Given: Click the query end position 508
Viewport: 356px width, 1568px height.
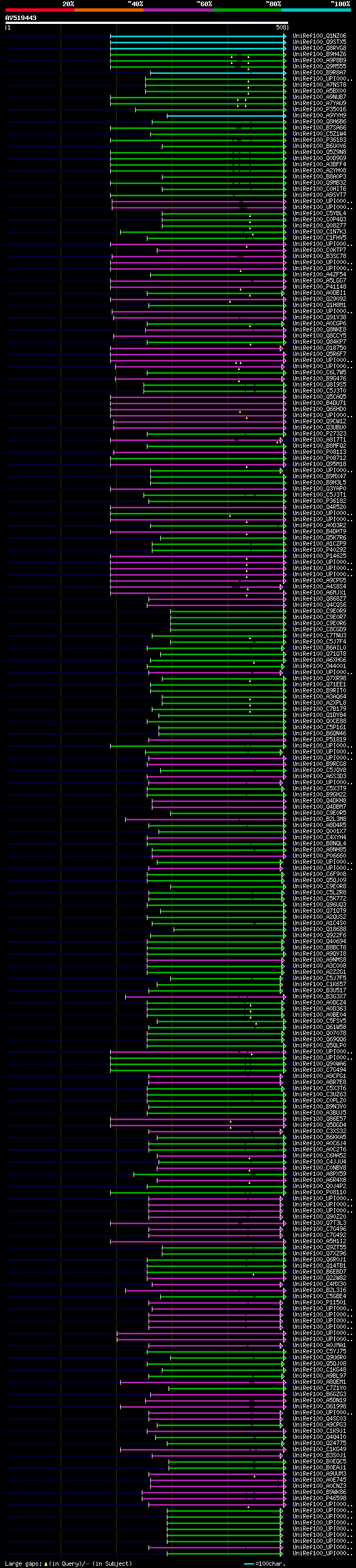Looking at the screenshot, I should coord(280,27).
